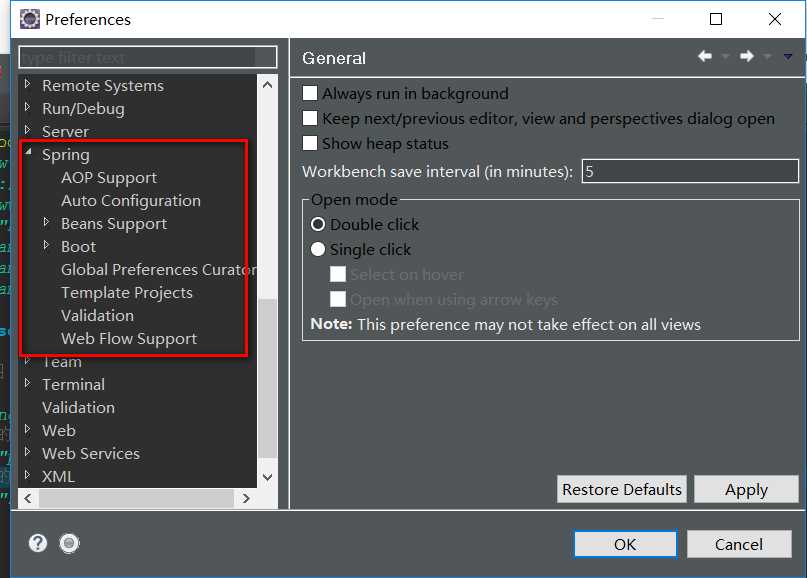Click the horizontal scroll left arrow
Screen dimensions: 807x578
pos(28,498)
